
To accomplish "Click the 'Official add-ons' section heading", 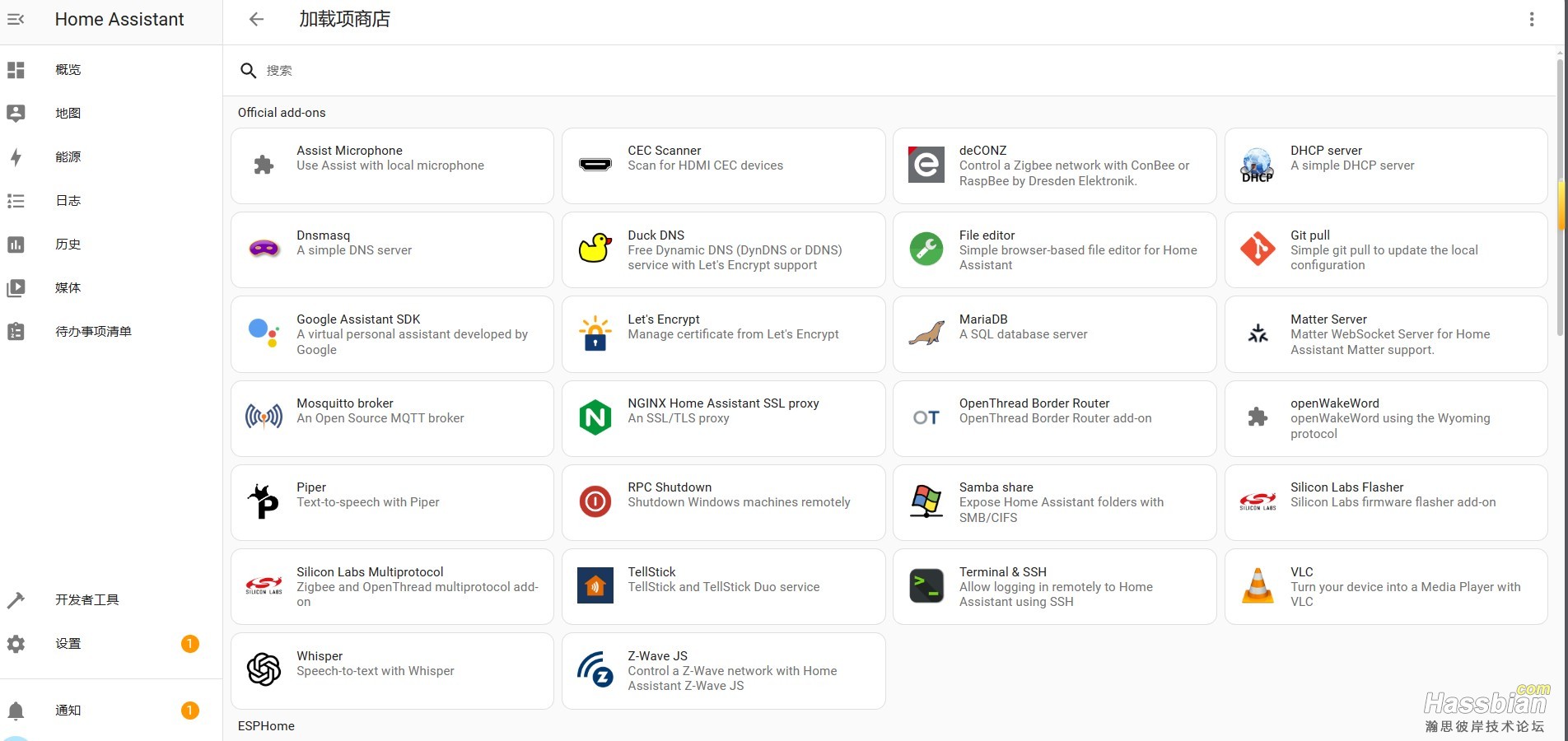I will [282, 113].
